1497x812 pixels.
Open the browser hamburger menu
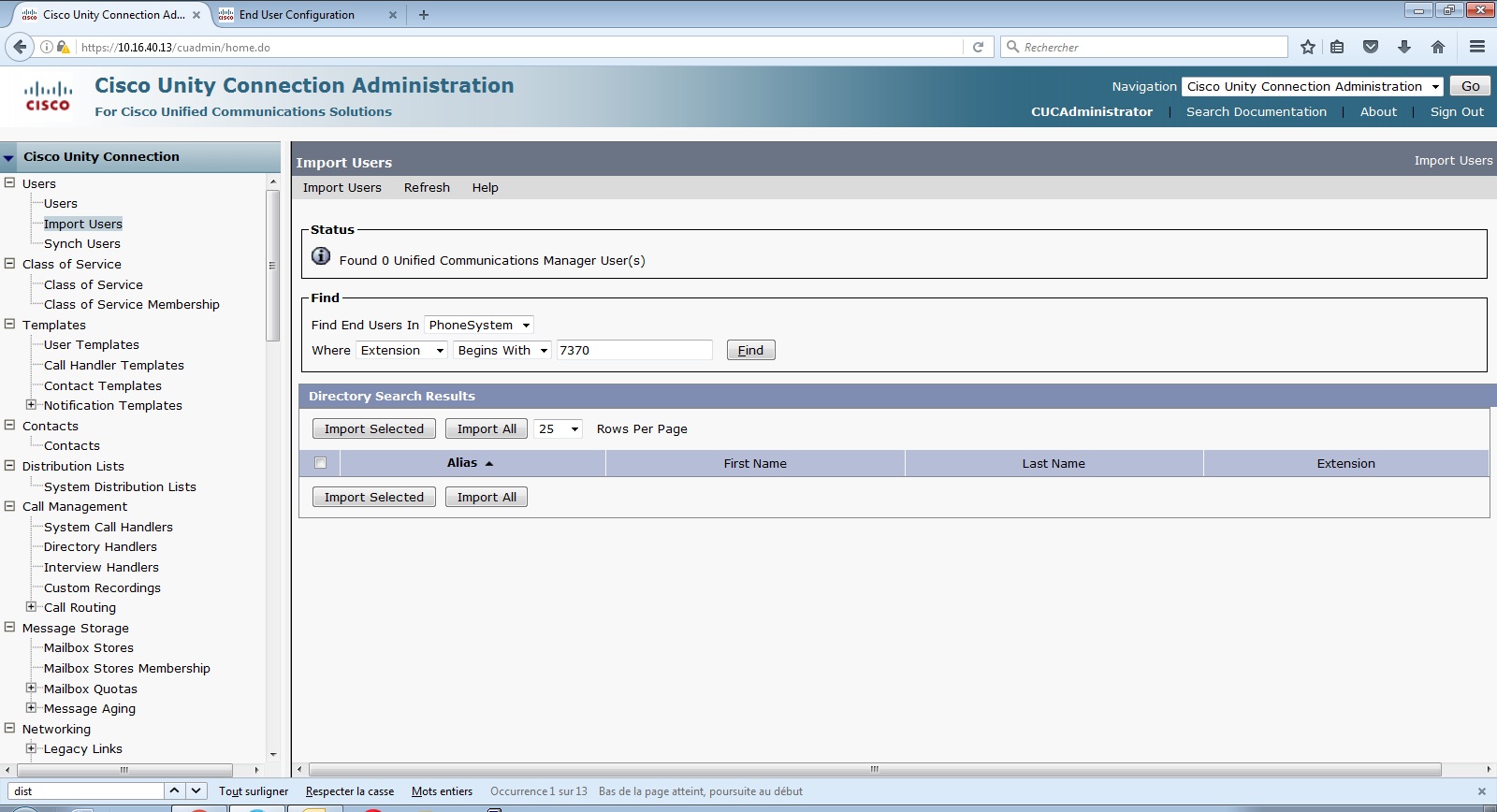point(1477,47)
